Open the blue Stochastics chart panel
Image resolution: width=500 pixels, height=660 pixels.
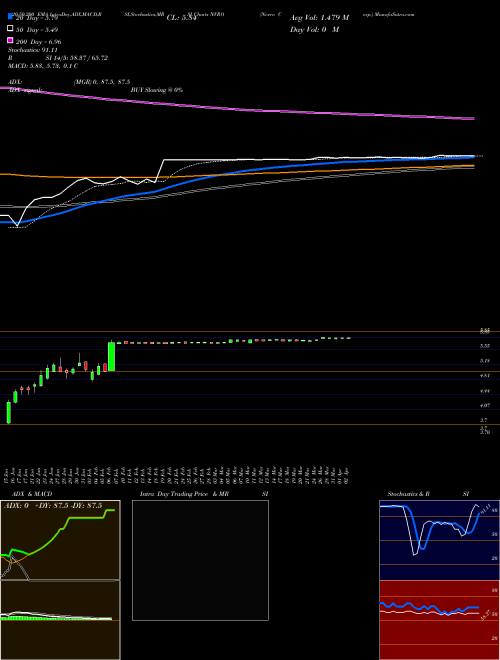pyautogui.click(x=439, y=540)
